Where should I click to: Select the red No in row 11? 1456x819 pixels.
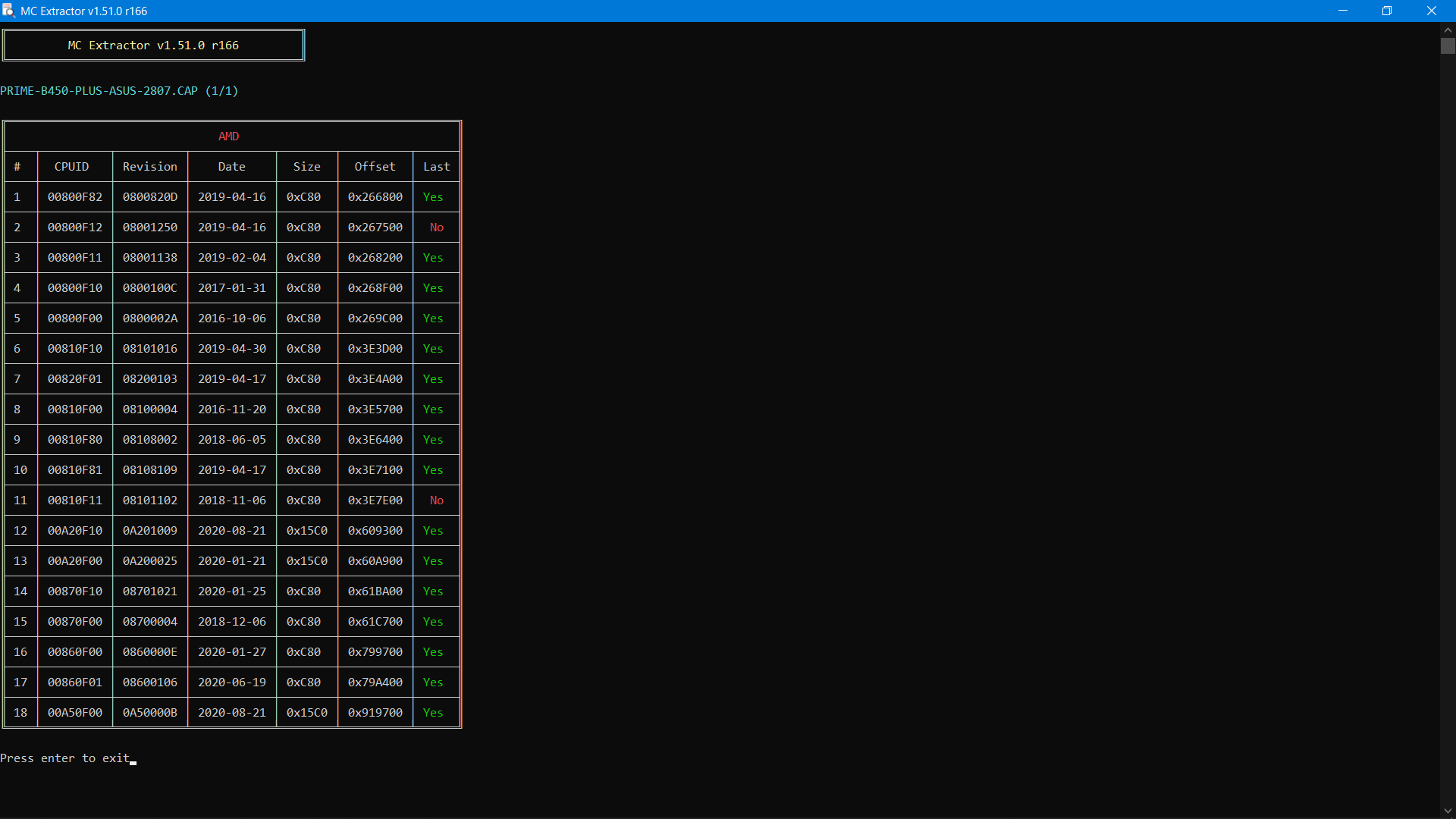436,500
